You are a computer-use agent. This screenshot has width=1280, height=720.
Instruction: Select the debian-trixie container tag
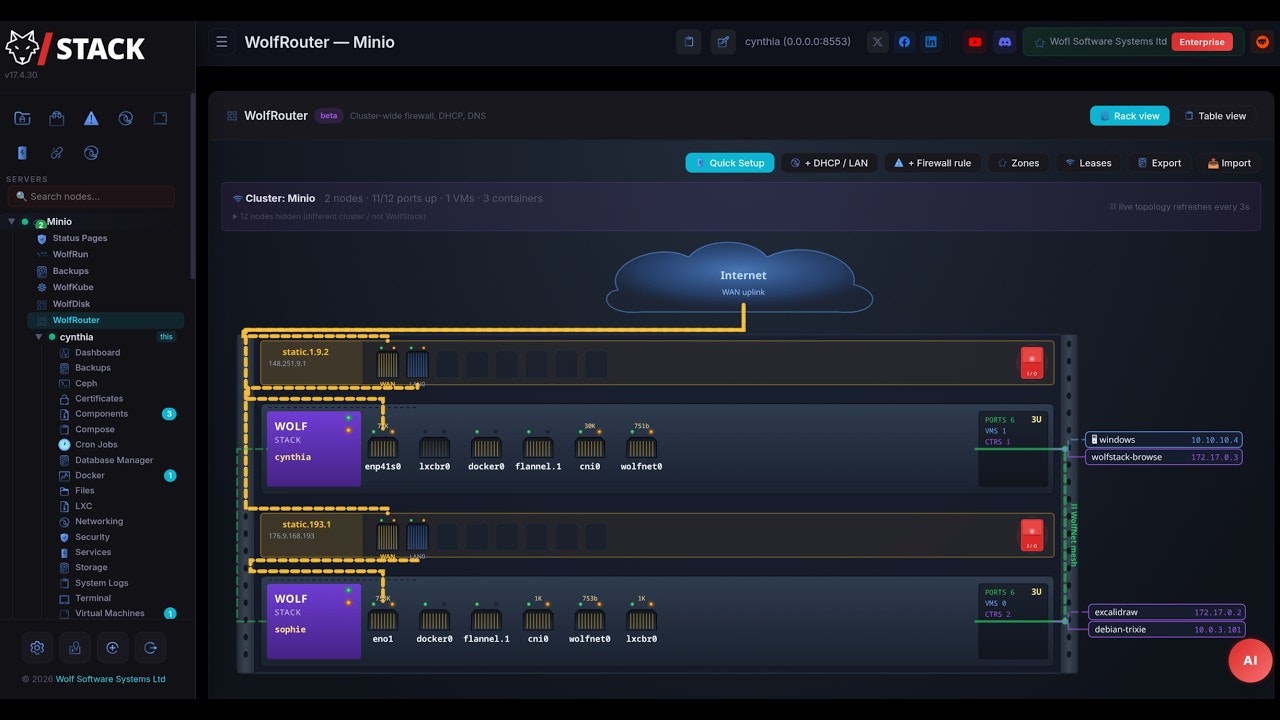1167,629
